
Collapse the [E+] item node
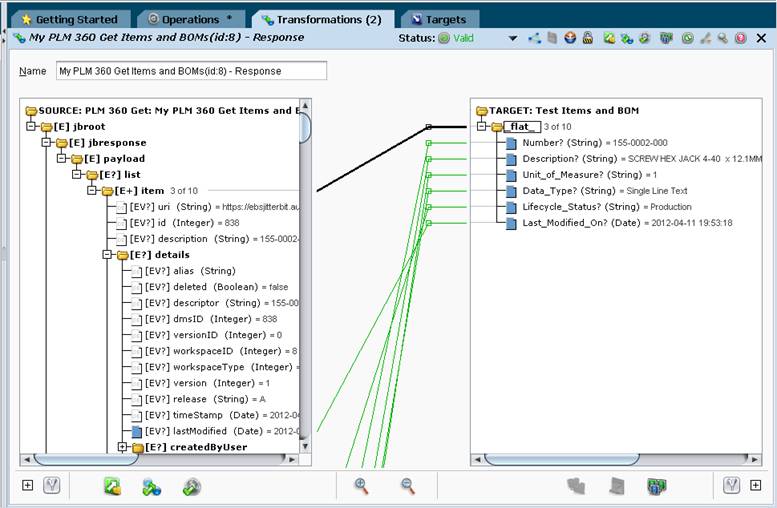point(92,190)
